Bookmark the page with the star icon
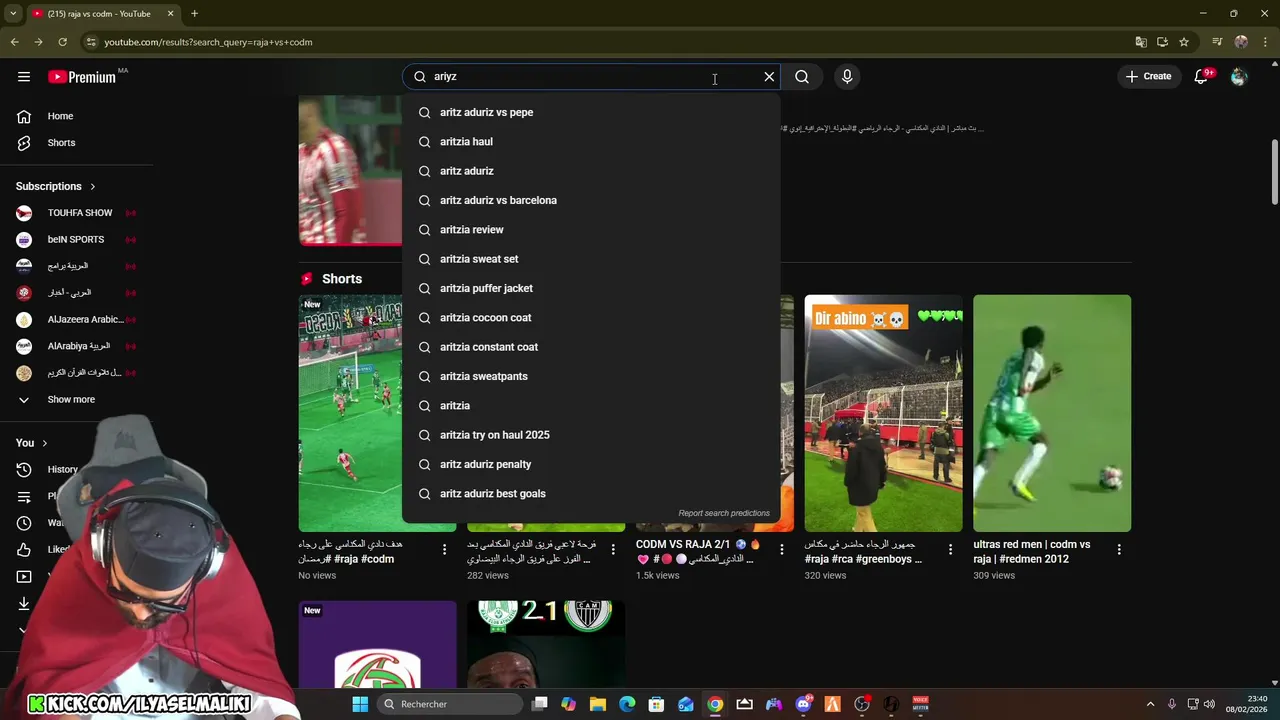The height and width of the screenshot is (720, 1280). click(x=1184, y=42)
